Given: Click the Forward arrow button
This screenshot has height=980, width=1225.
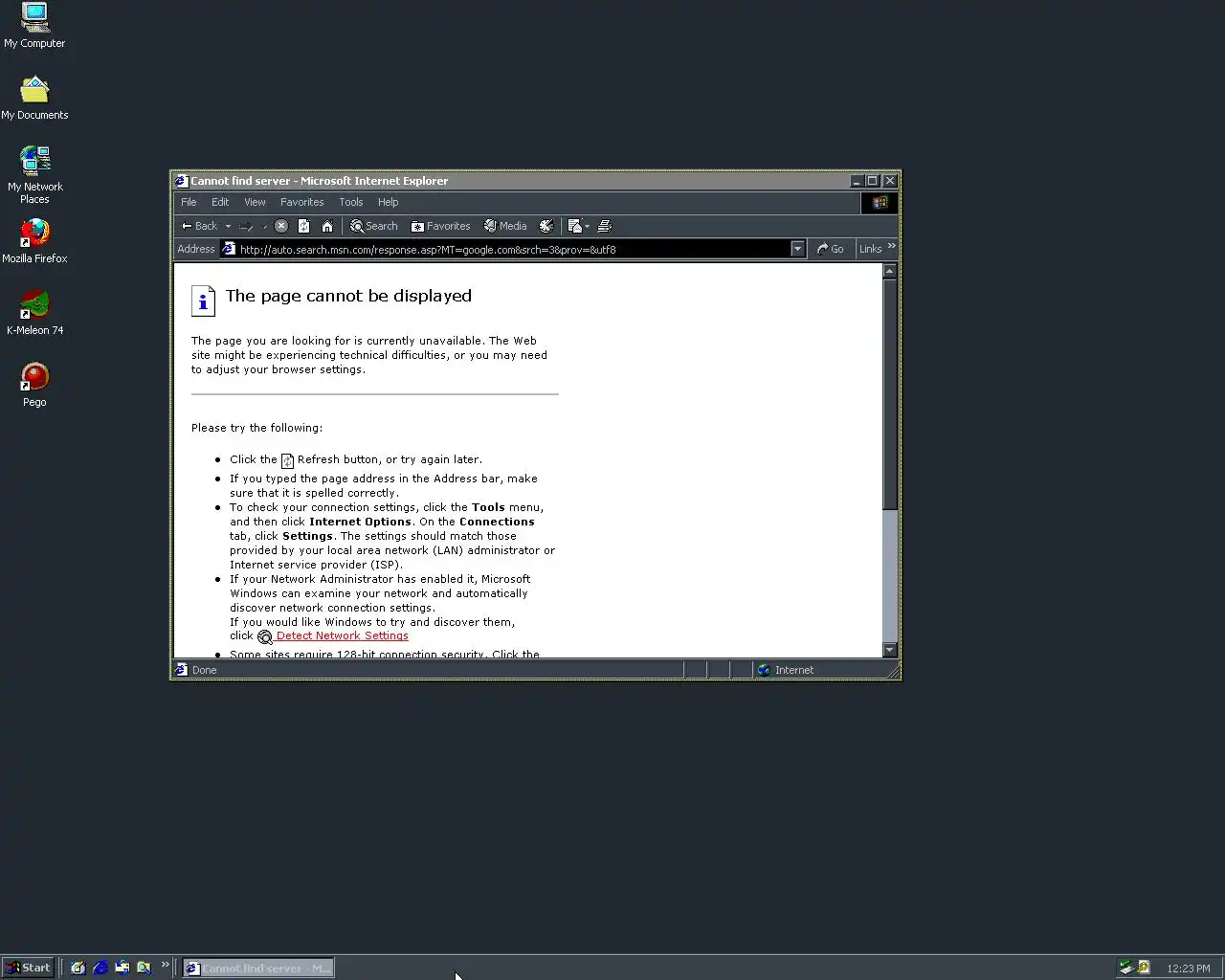Looking at the screenshot, I should (x=246, y=226).
